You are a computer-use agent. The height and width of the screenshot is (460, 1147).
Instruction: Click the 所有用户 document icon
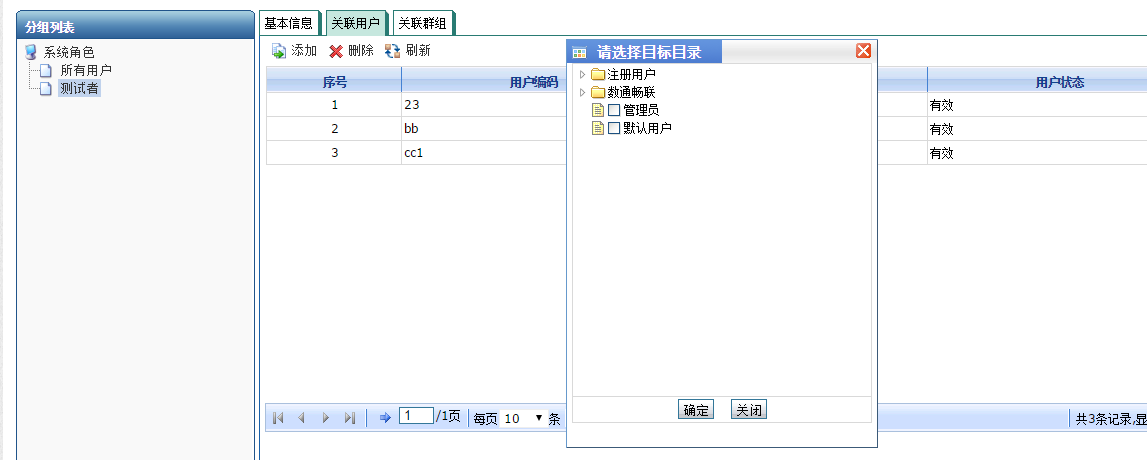point(46,71)
